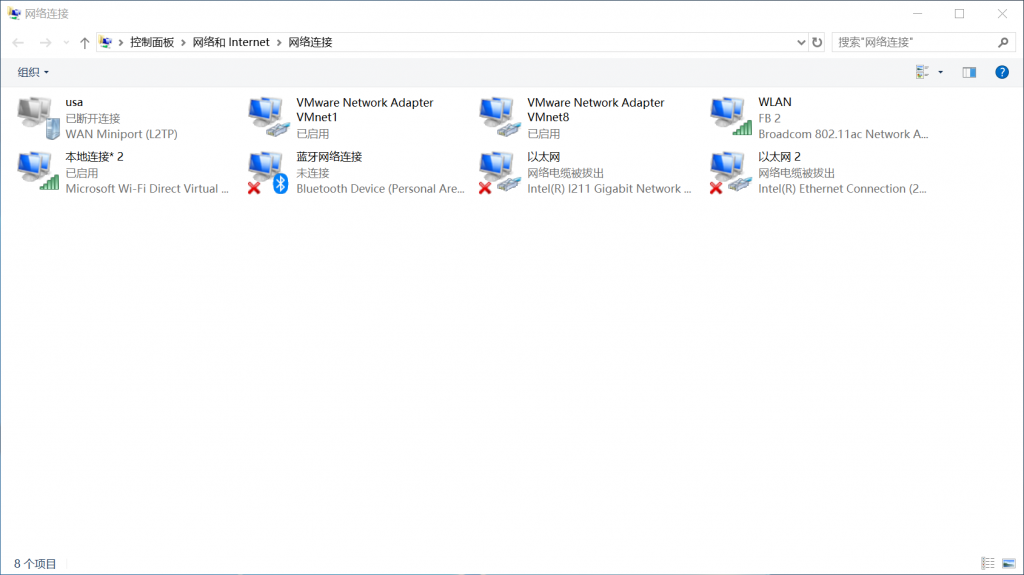This screenshot has height=575, width=1024.
Task: Select the 本地连接* 2 adapter icon
Action: (x=40, y=172)
